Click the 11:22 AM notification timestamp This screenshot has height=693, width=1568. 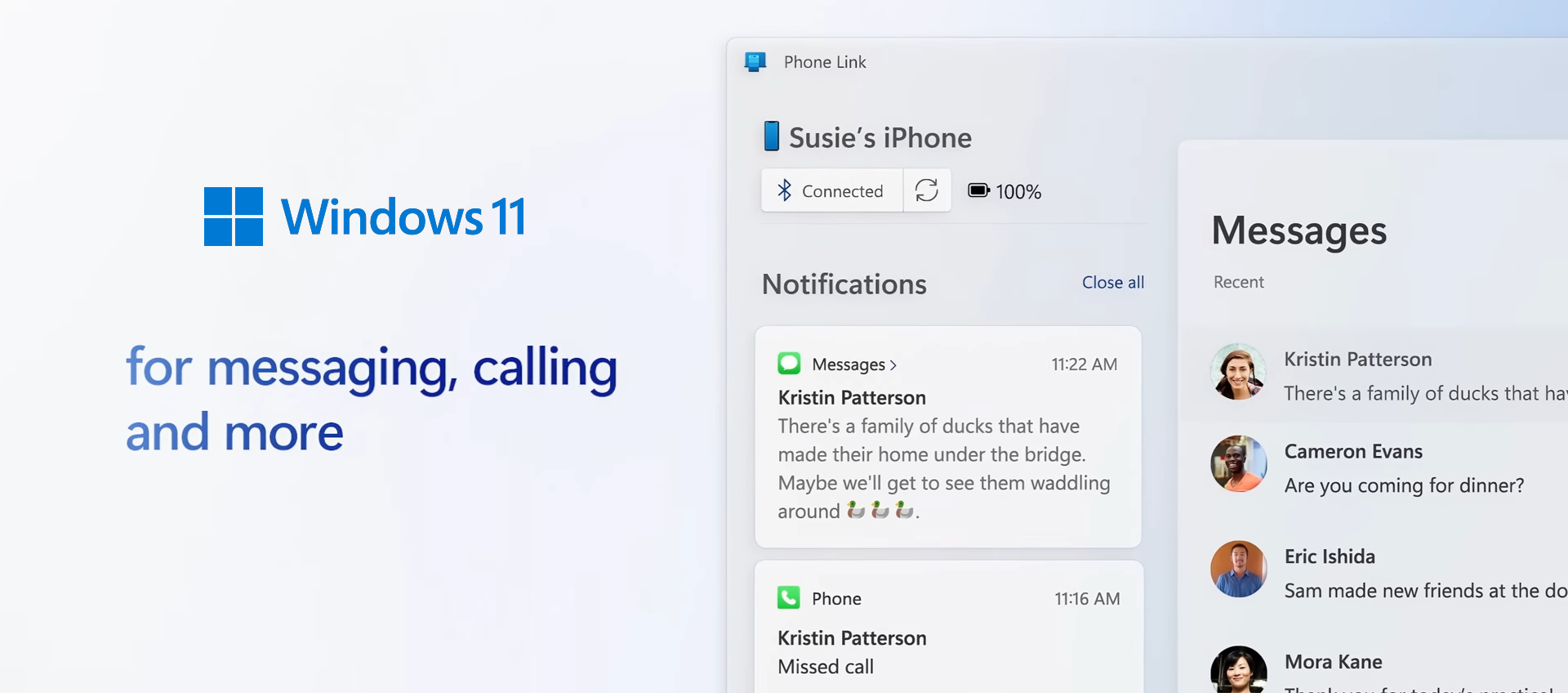[x=1084, y=364]
